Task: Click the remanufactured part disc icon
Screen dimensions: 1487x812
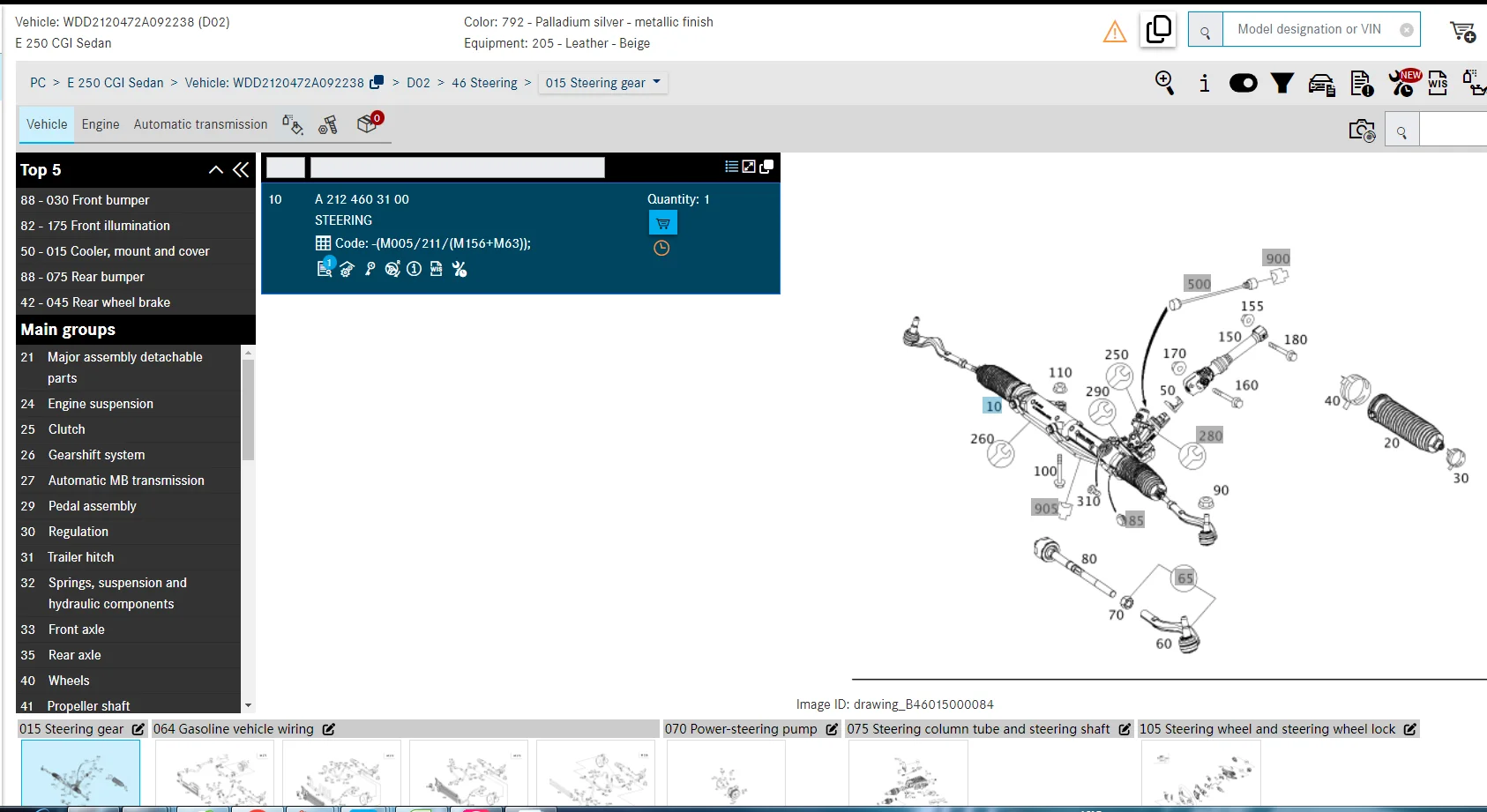Action: pyautogui.click(x=392, y=269)
